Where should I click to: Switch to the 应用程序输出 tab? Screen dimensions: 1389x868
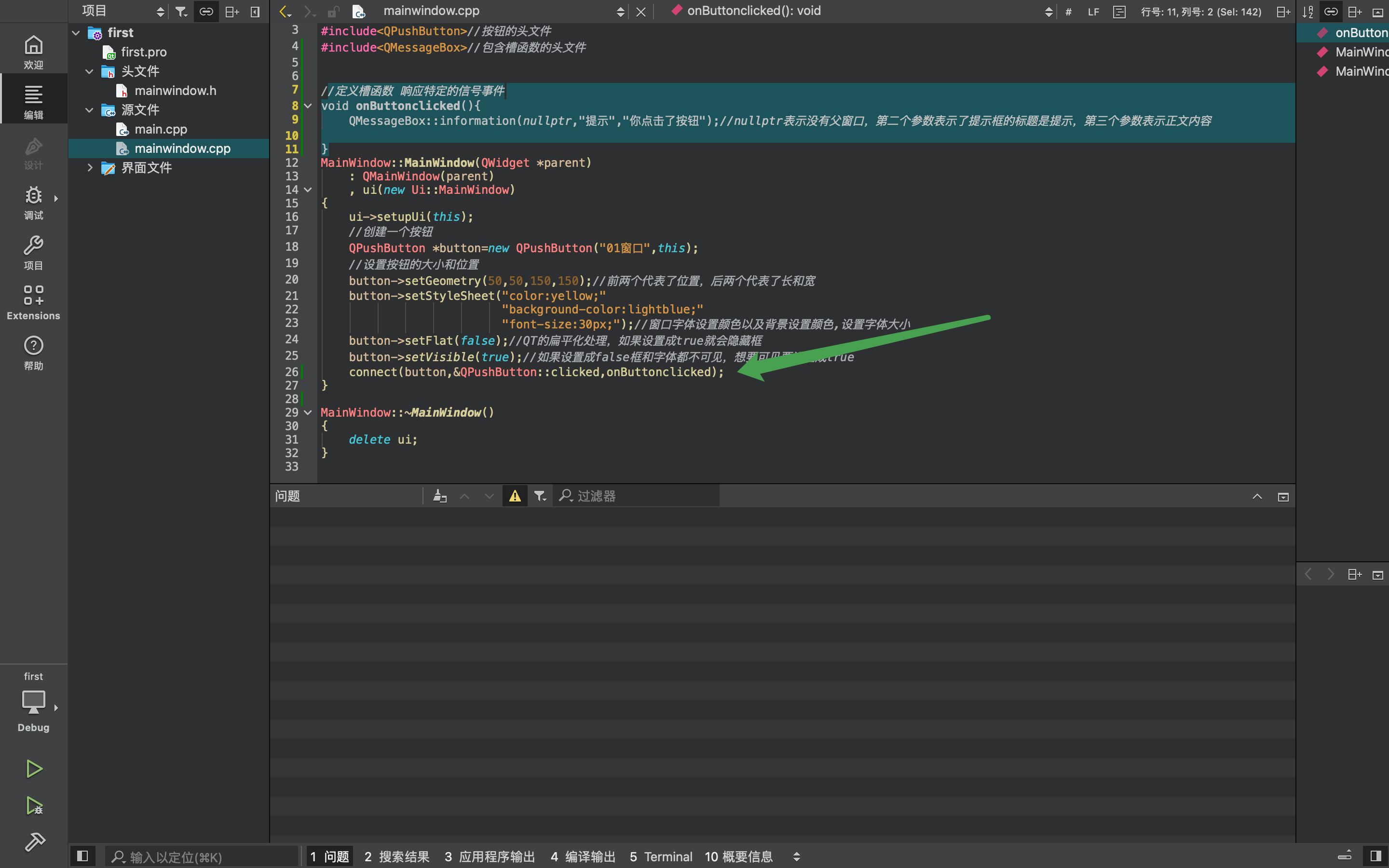pyautogui.click(x=490, y=856)
